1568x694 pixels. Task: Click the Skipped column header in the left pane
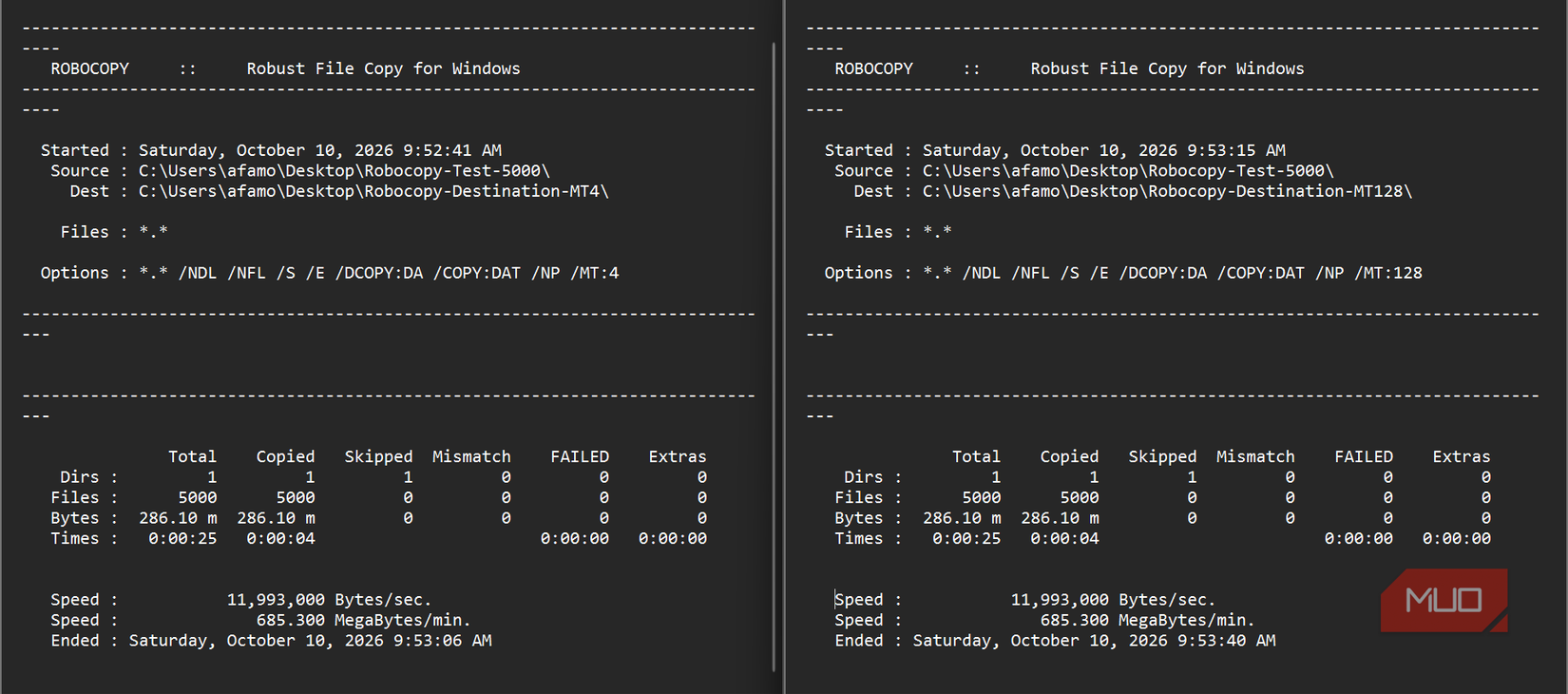click(x=378, y=456)
